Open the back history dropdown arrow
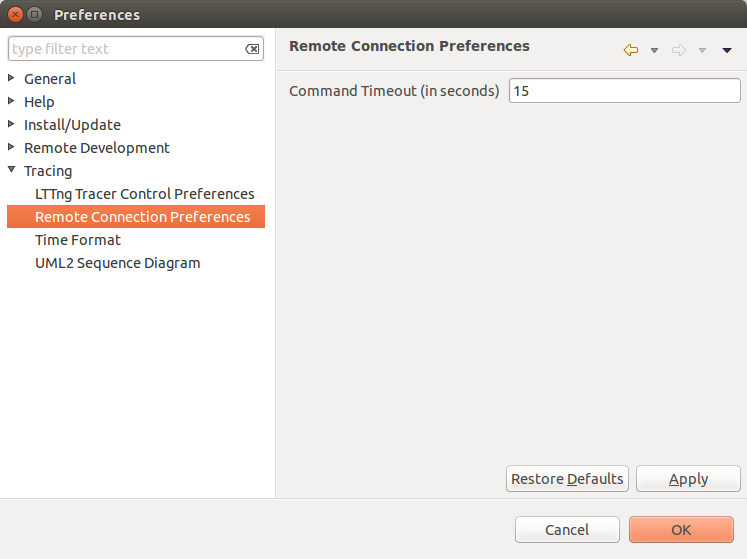This screenshot has width=747, height=559. (x=654, y=50)
